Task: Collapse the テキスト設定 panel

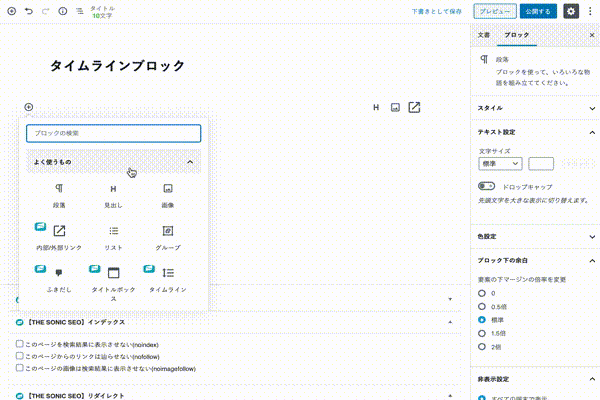Action: coord(536,132)
